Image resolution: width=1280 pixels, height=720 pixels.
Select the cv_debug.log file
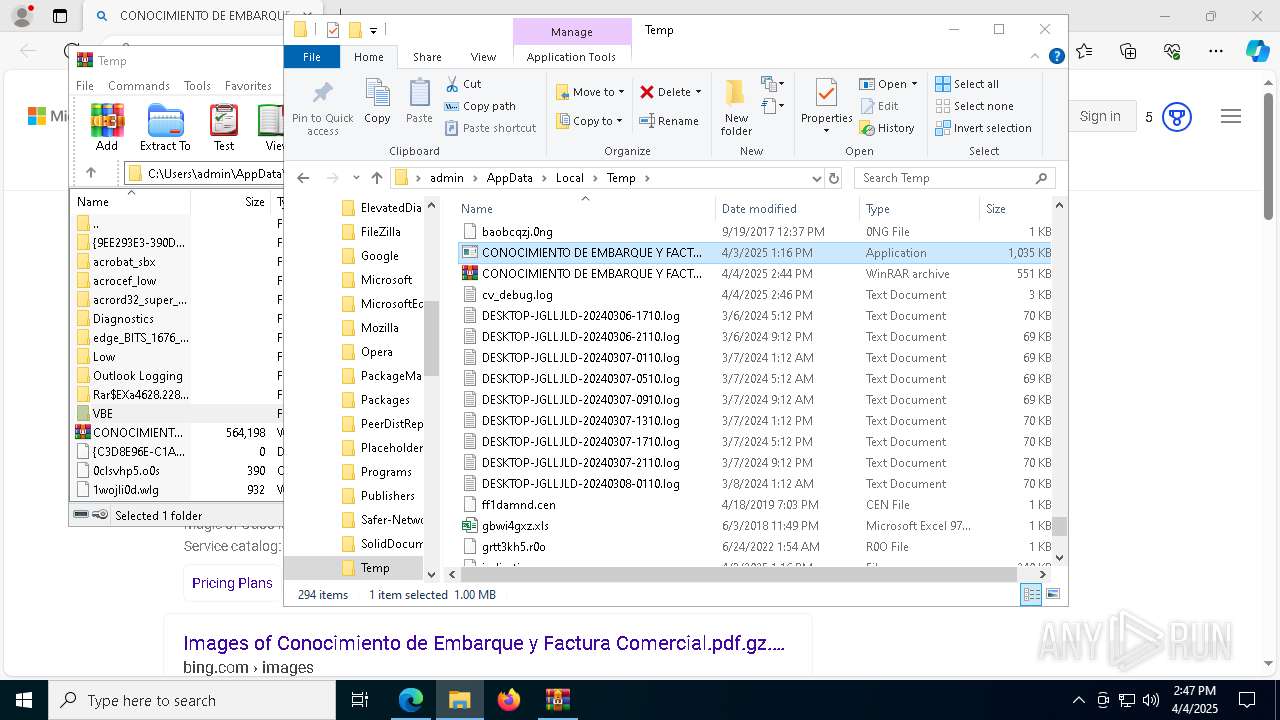pos(755,295)
